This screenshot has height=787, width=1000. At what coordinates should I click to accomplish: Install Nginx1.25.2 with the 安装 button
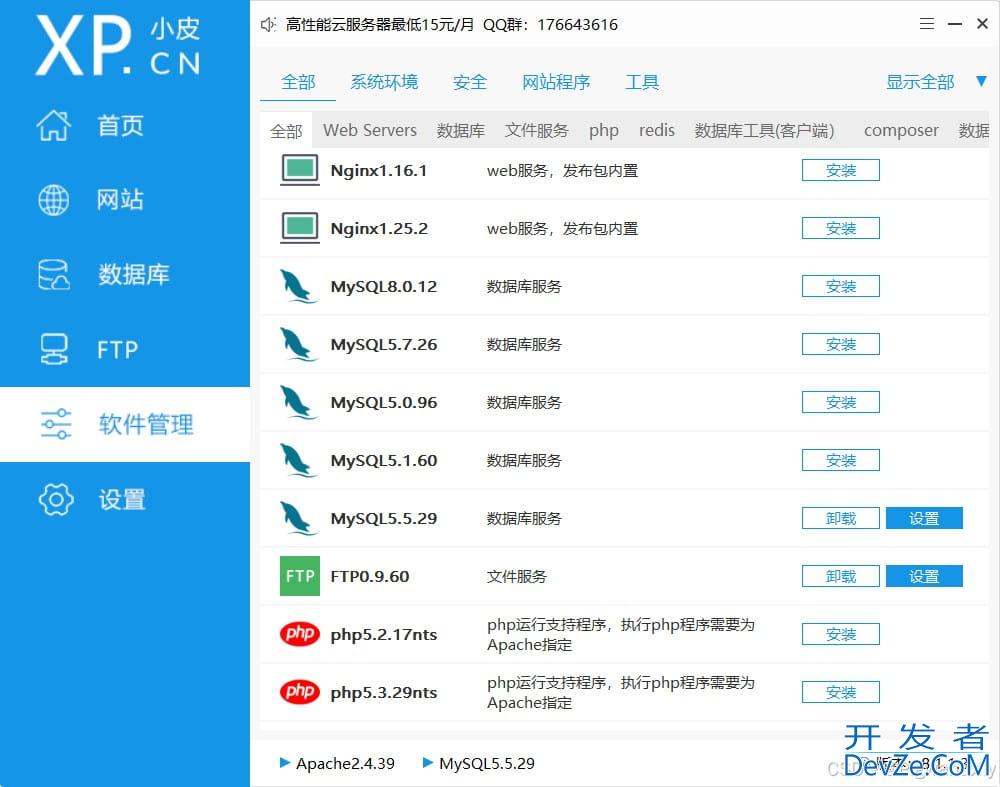click(x=840, y=229)
